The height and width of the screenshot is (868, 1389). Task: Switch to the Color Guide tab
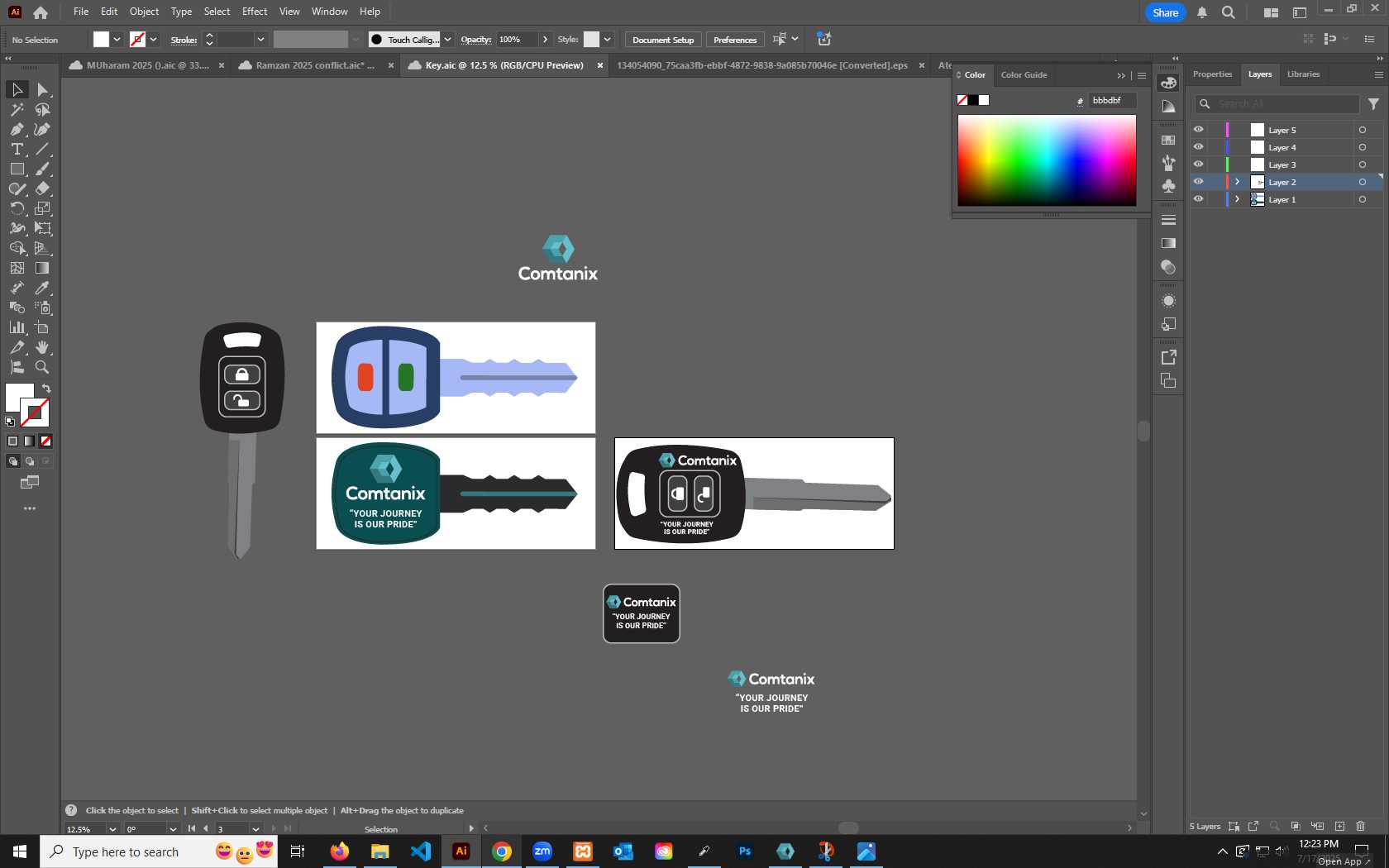click(1024, 75)
